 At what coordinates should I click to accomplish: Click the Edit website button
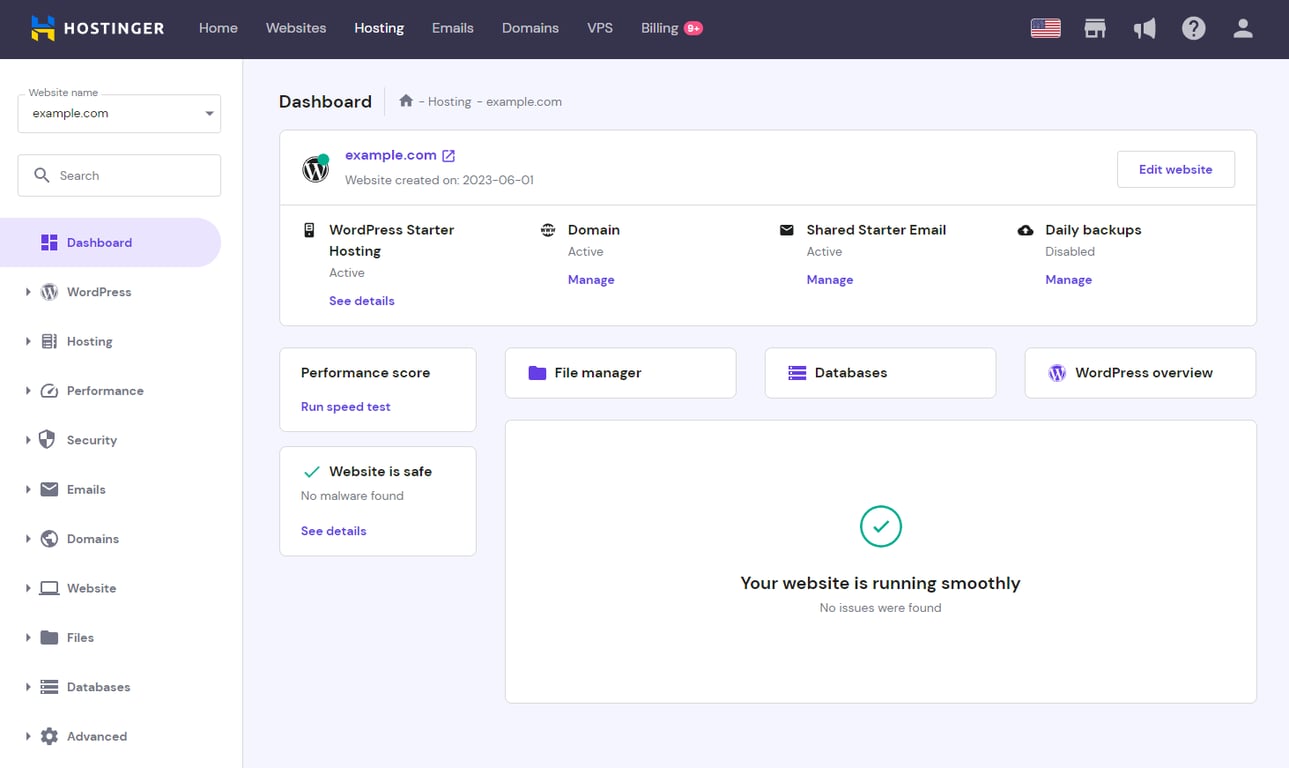(1175, 169)
